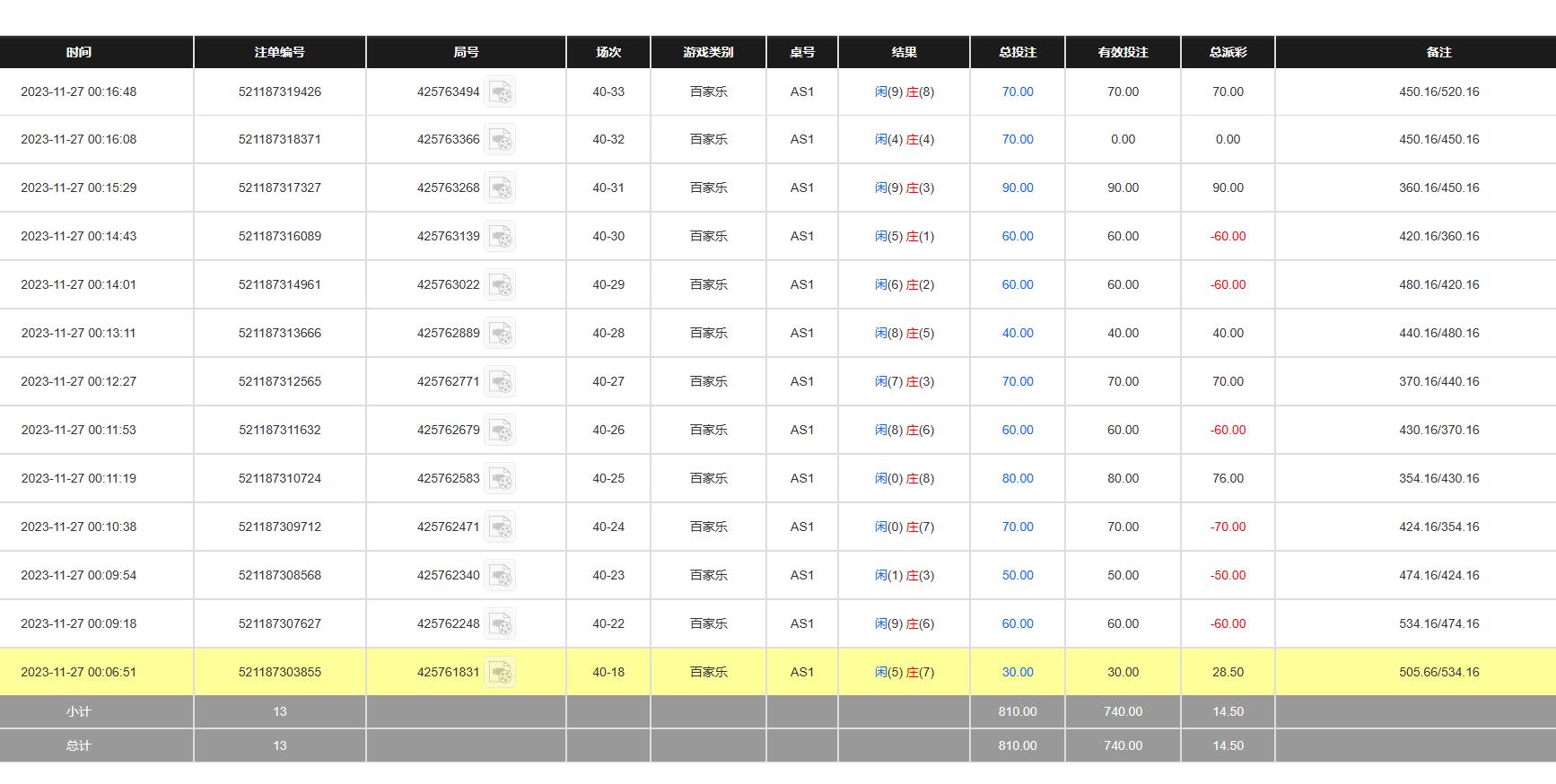Viewport: 1556px width, 784px height.
Task: Click the 备注 column header
Action: [x=1438, y=52]
